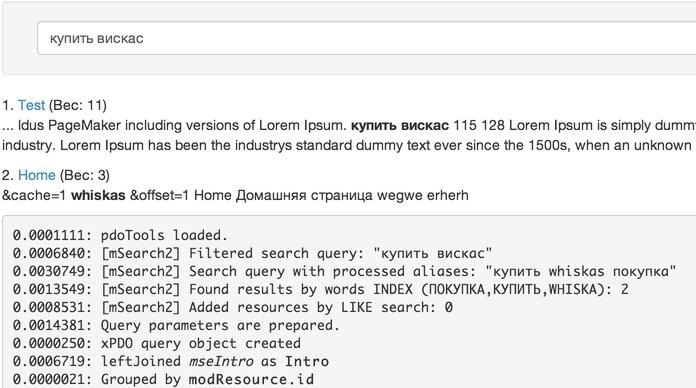Click log line "pdoTools loaded."

point(120,235)
